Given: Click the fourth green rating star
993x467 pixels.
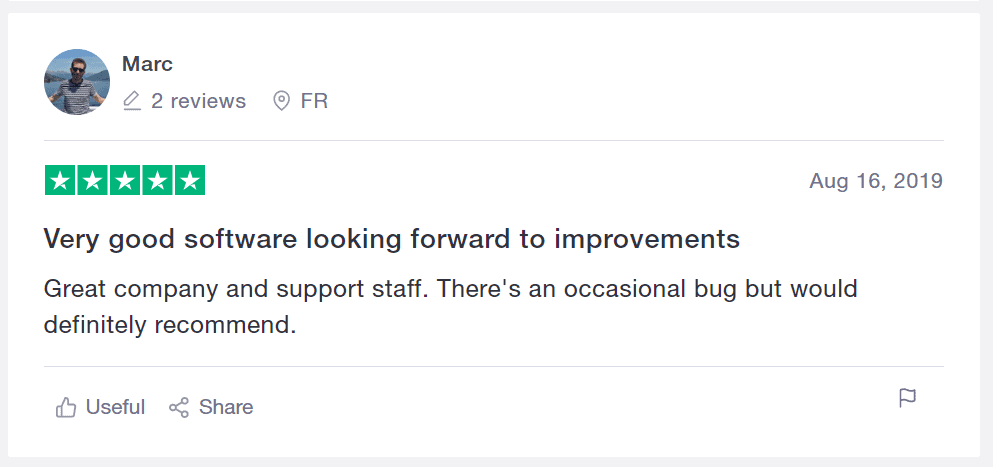Looking at the screenshot, I should pos(157,180).
